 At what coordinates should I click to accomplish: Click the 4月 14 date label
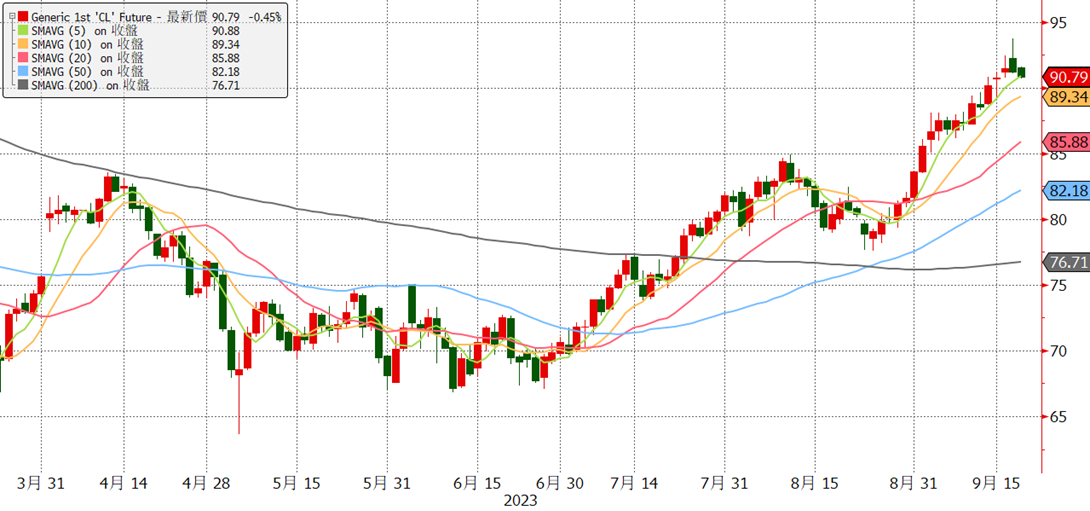point(124,482)
